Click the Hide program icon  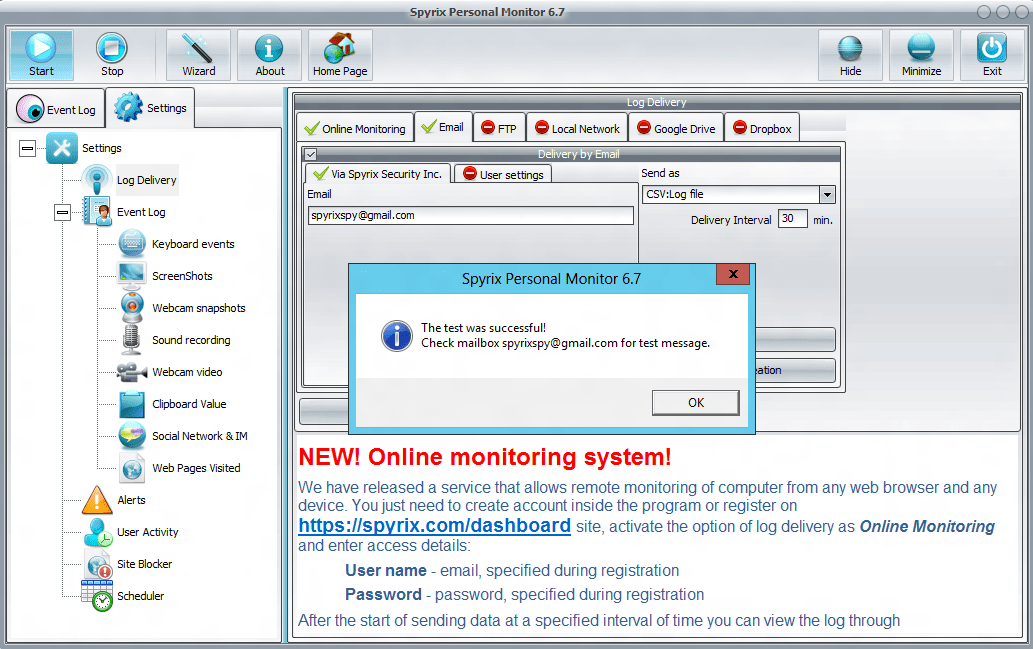pyautogui.click(x=850, y=48)
